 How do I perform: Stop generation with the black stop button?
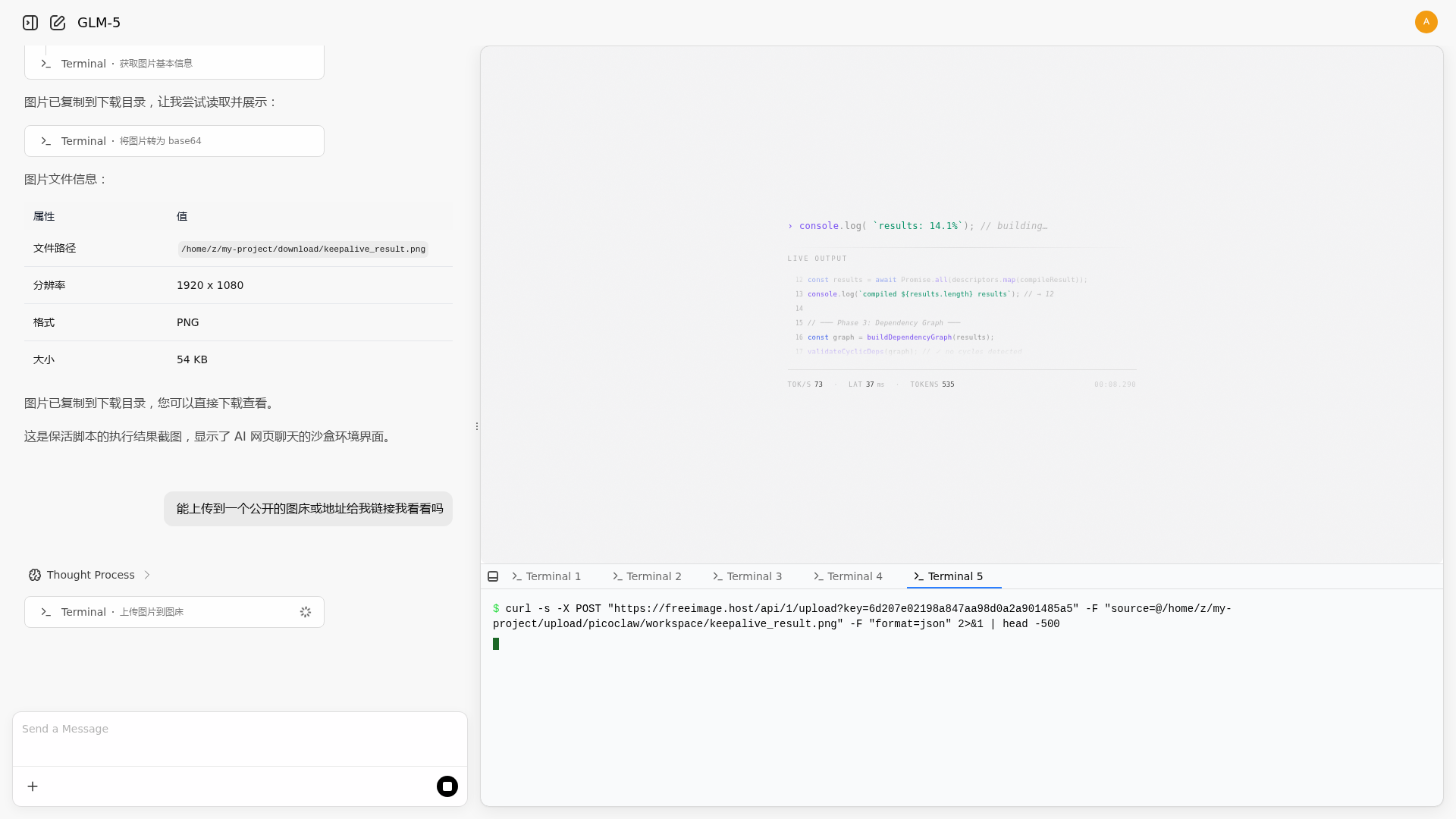[447, 786]
